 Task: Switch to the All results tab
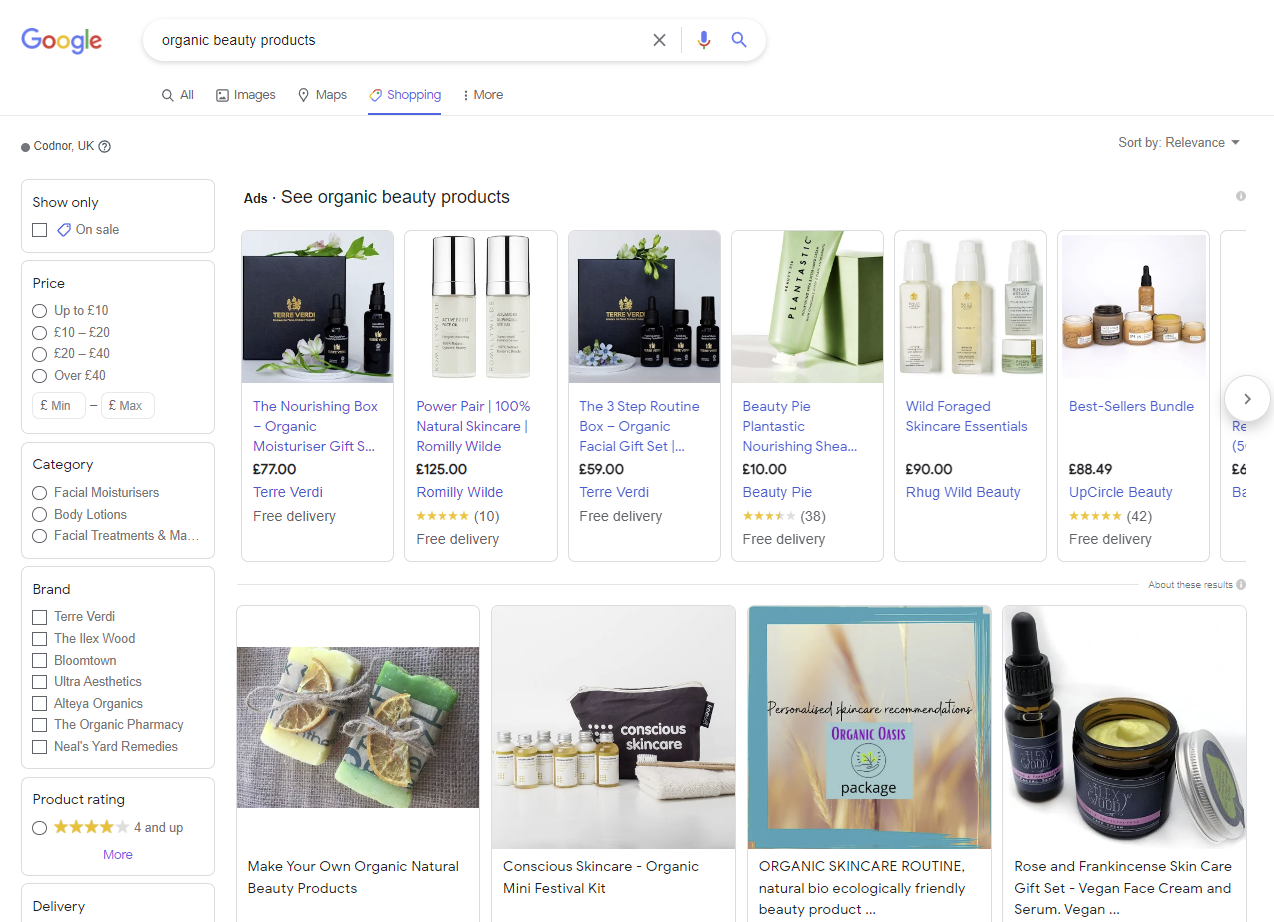177,94
